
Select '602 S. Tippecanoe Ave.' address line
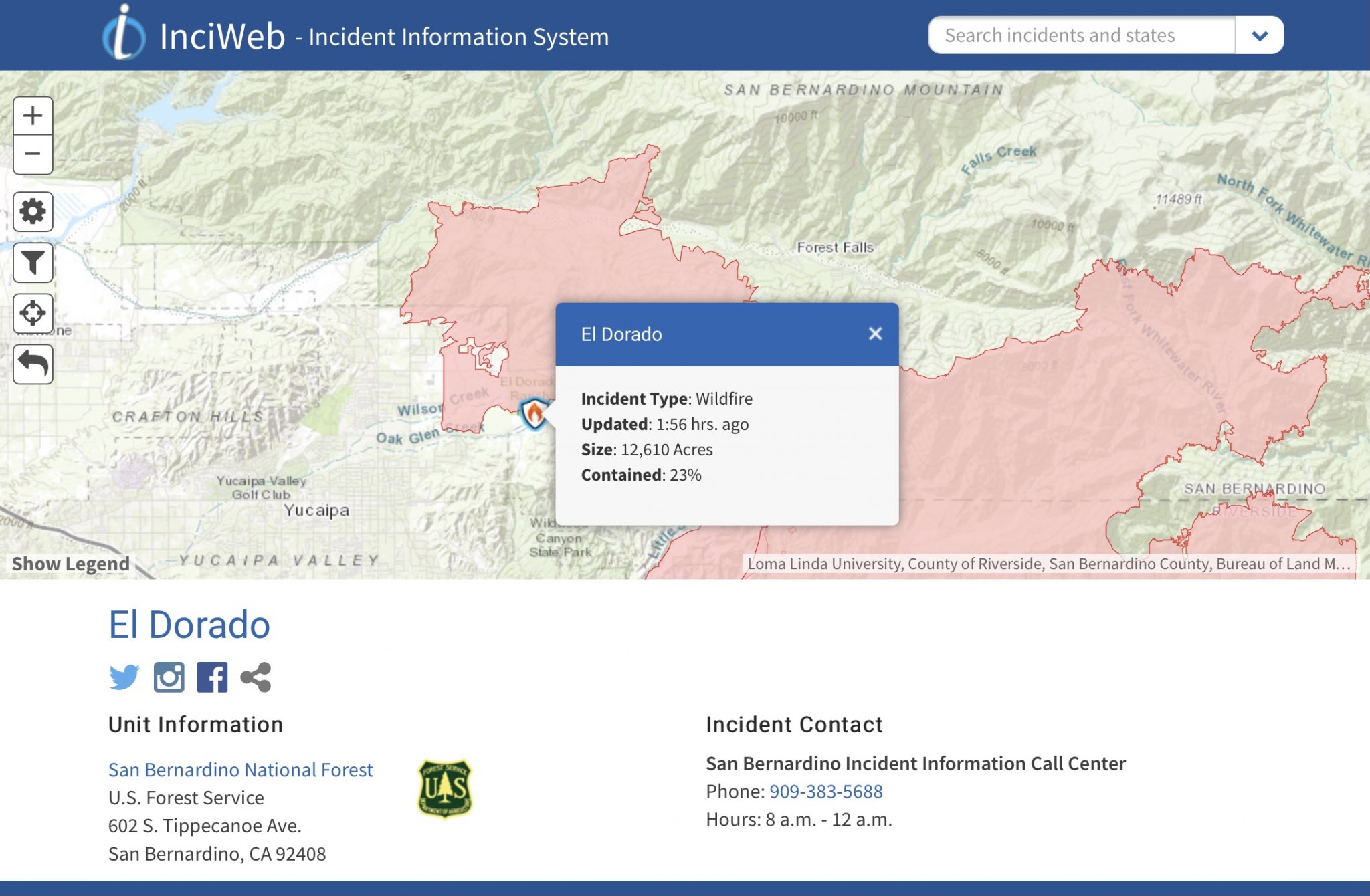(x=205, y=826)
